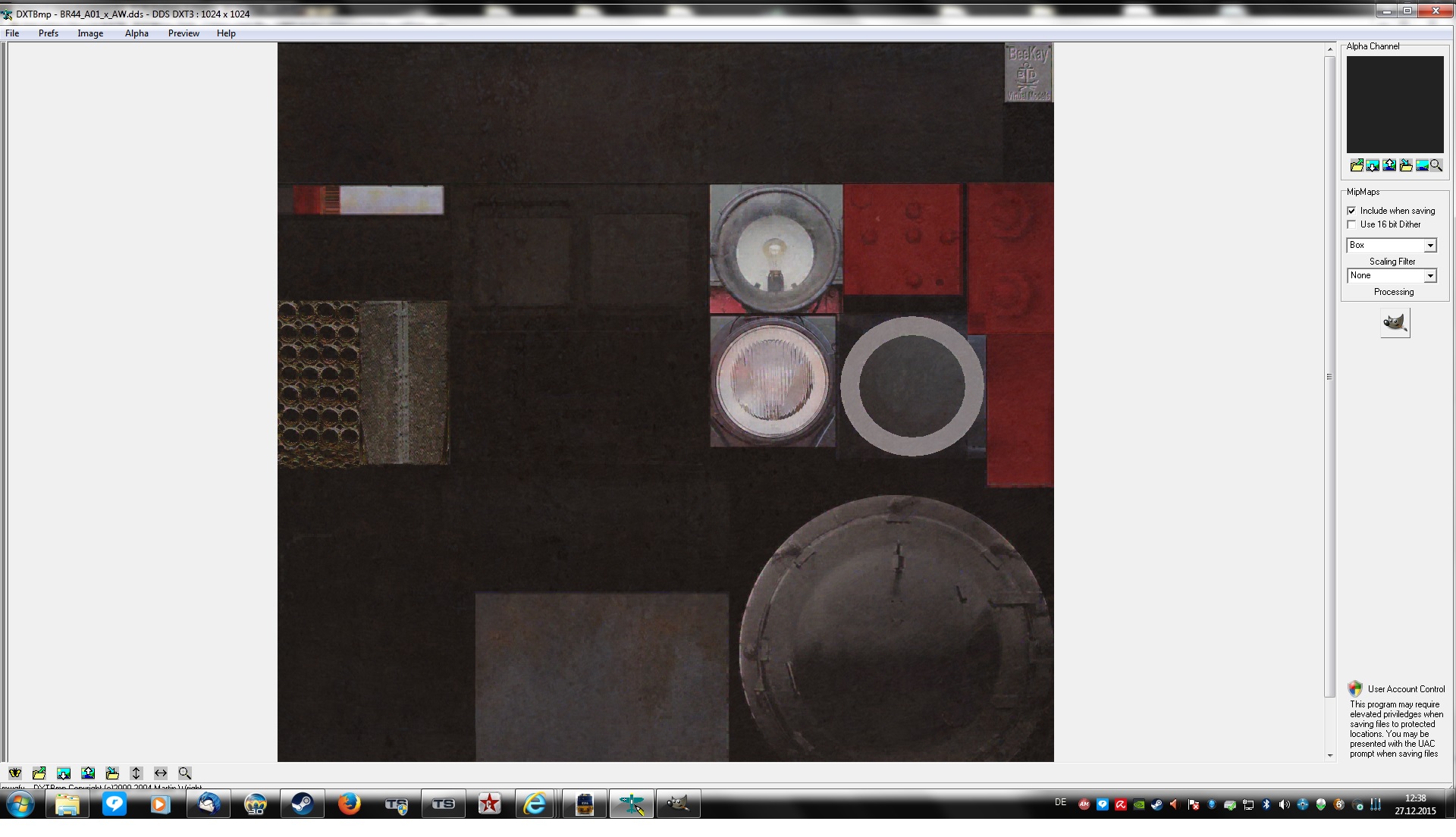Expand the Box scaling filter dropdown
1456x837 pixels.
[x=1430, y=246]
